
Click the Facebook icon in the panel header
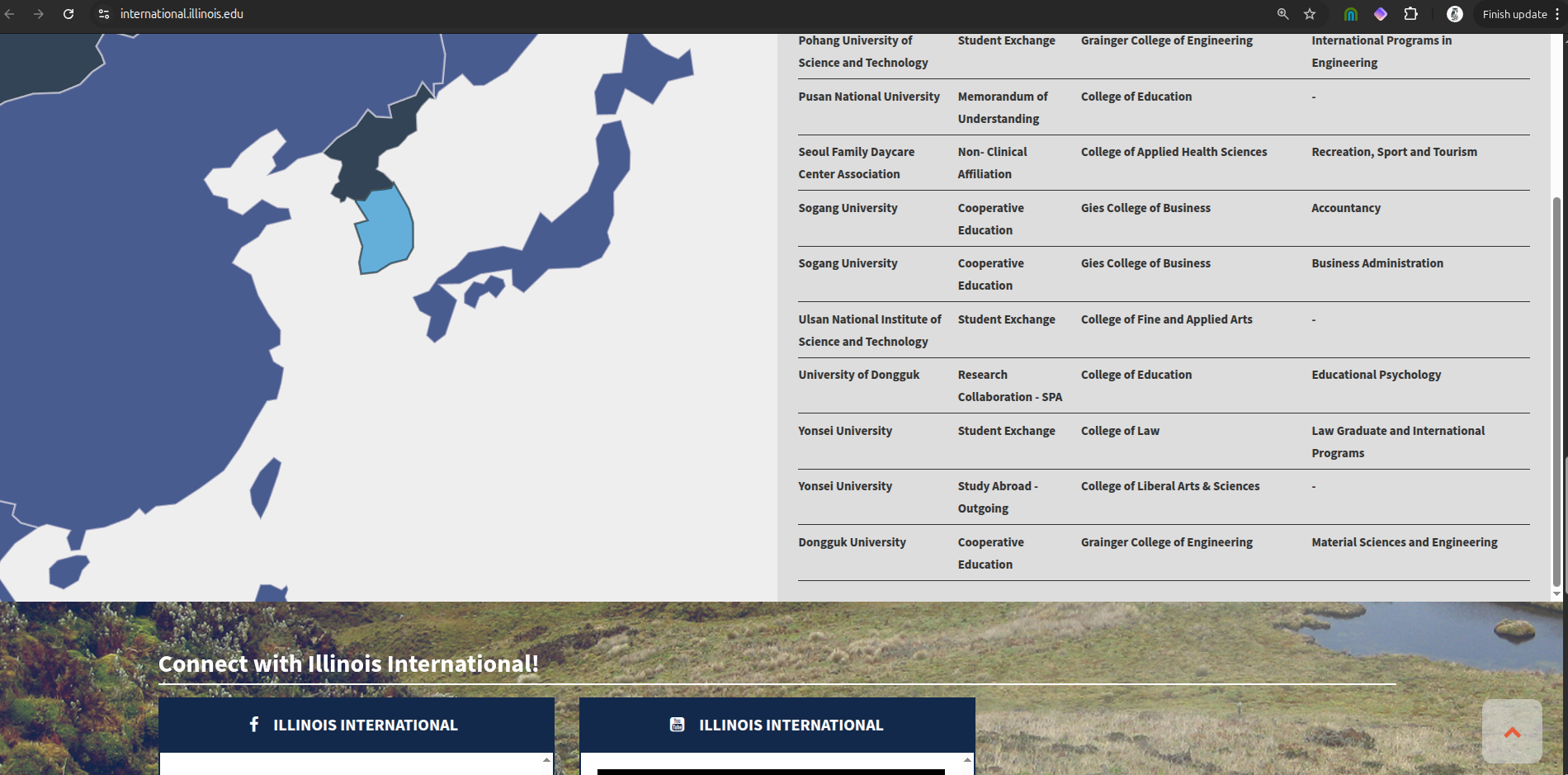254,724
